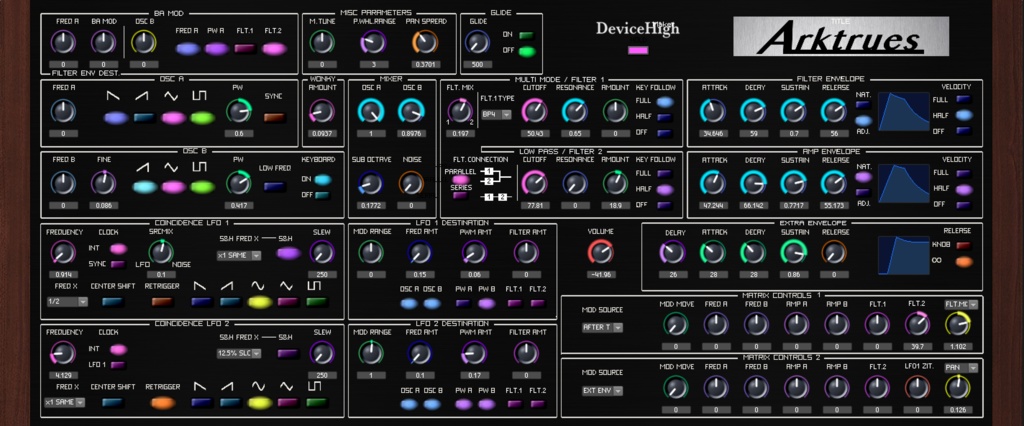Open LFO 2 Freq X x1 SAME dropdown
The image size is (1024, 426).
65,402
